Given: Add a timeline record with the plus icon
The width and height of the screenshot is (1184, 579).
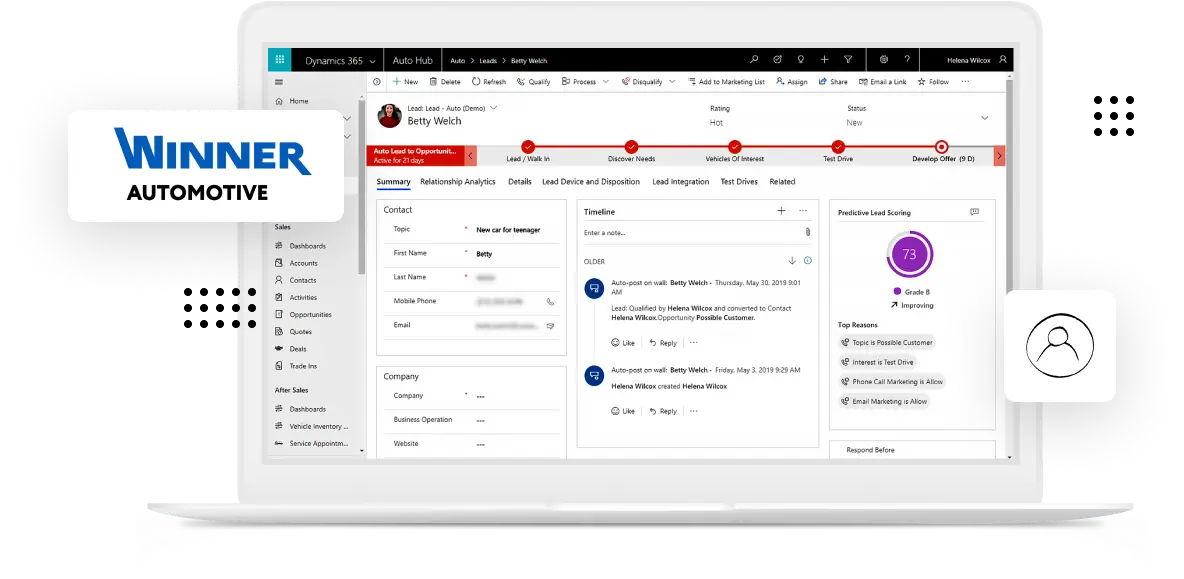Looking at the screenshot, I should 782,211.
